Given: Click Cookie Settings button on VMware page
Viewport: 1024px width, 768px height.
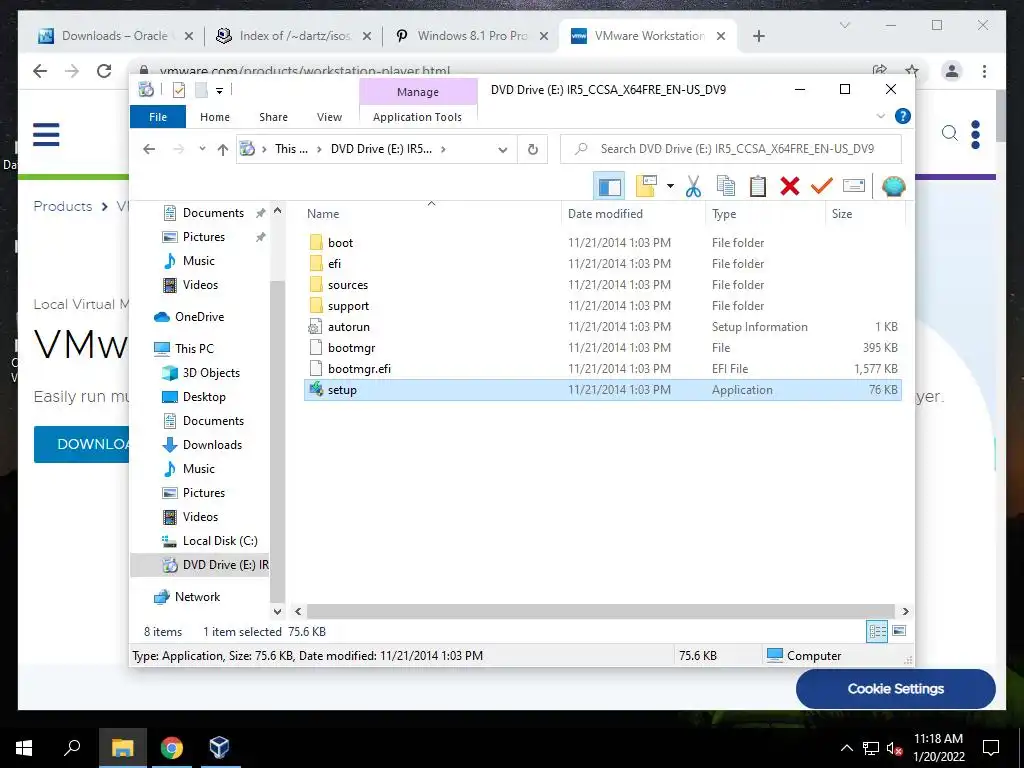Looking at the screenshot, I should (895, 688).
